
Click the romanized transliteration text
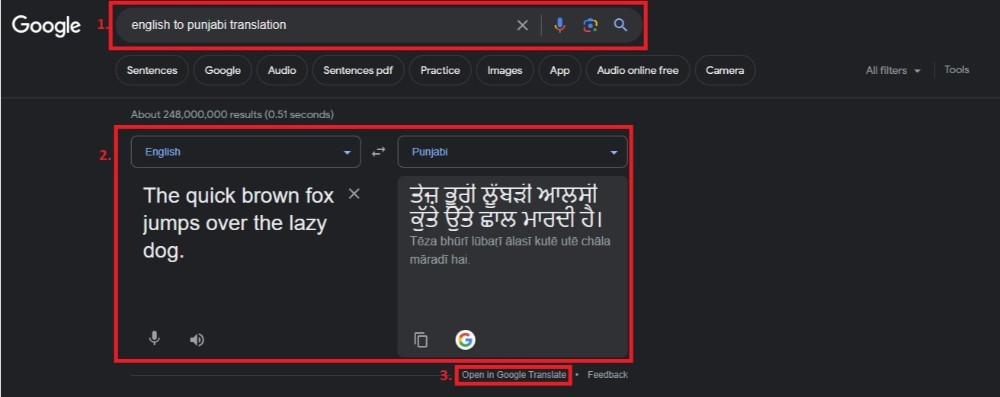point(510,251)
